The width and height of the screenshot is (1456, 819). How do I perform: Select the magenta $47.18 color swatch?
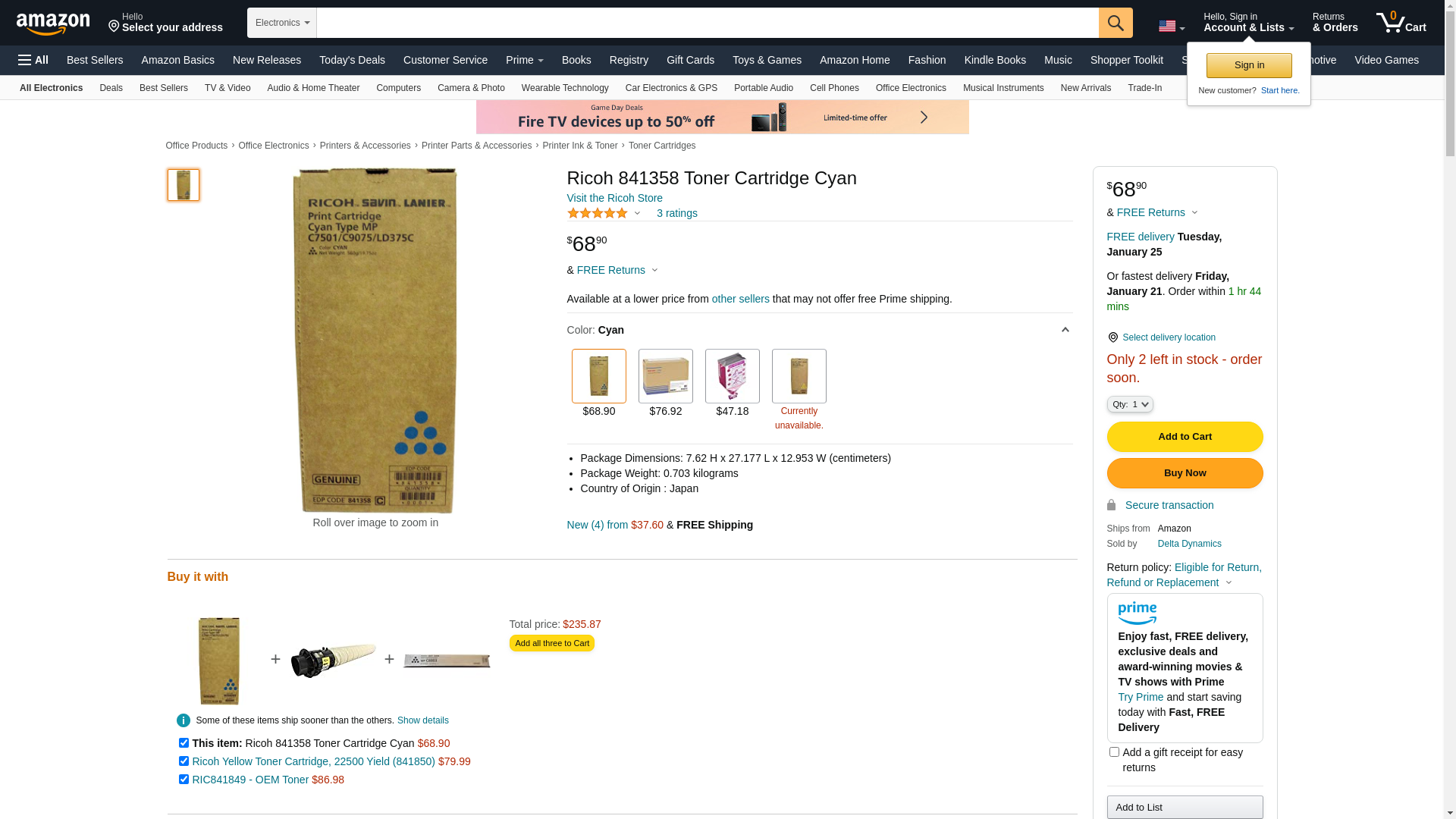pyautogui.click(x=733, y=376)
